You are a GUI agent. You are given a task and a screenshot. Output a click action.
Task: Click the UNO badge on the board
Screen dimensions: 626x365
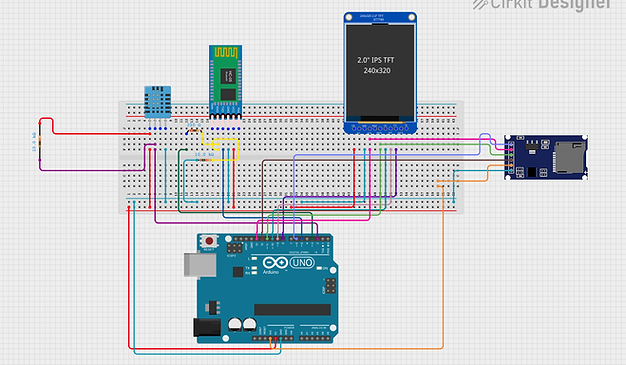302,263
